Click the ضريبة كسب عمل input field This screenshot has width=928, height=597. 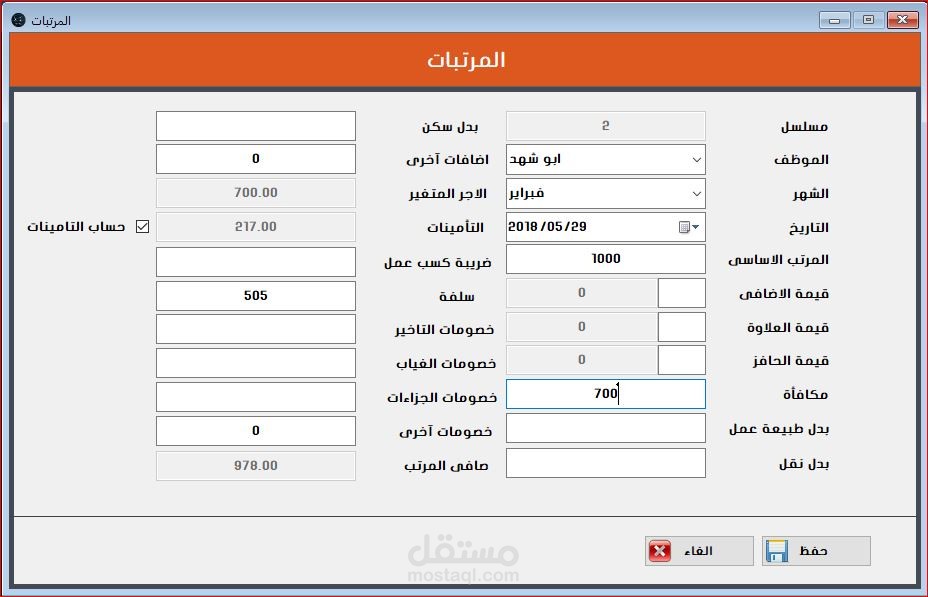coord(256,262)
